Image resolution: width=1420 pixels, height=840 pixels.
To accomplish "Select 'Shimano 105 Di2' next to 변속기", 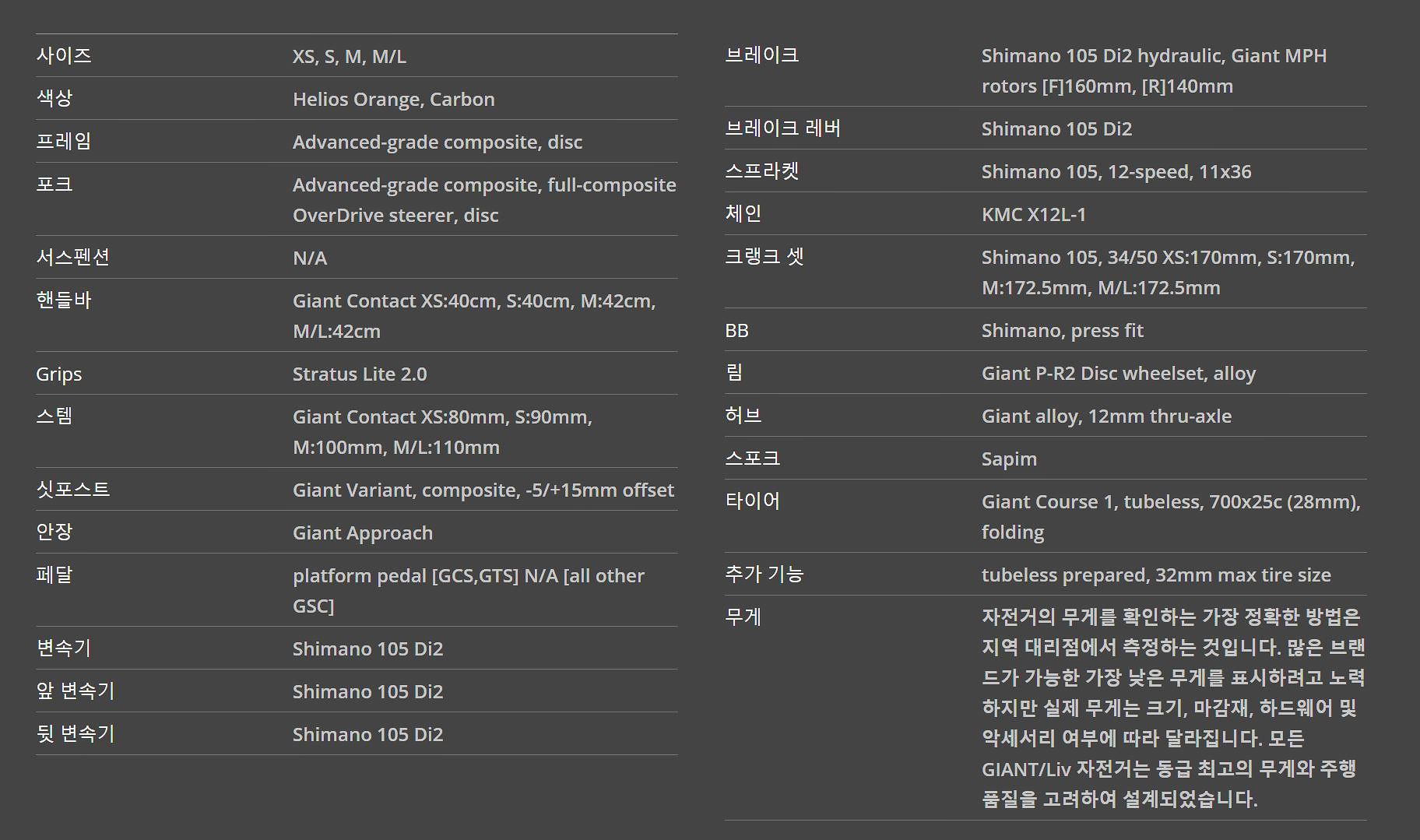I will pos(367,648).
